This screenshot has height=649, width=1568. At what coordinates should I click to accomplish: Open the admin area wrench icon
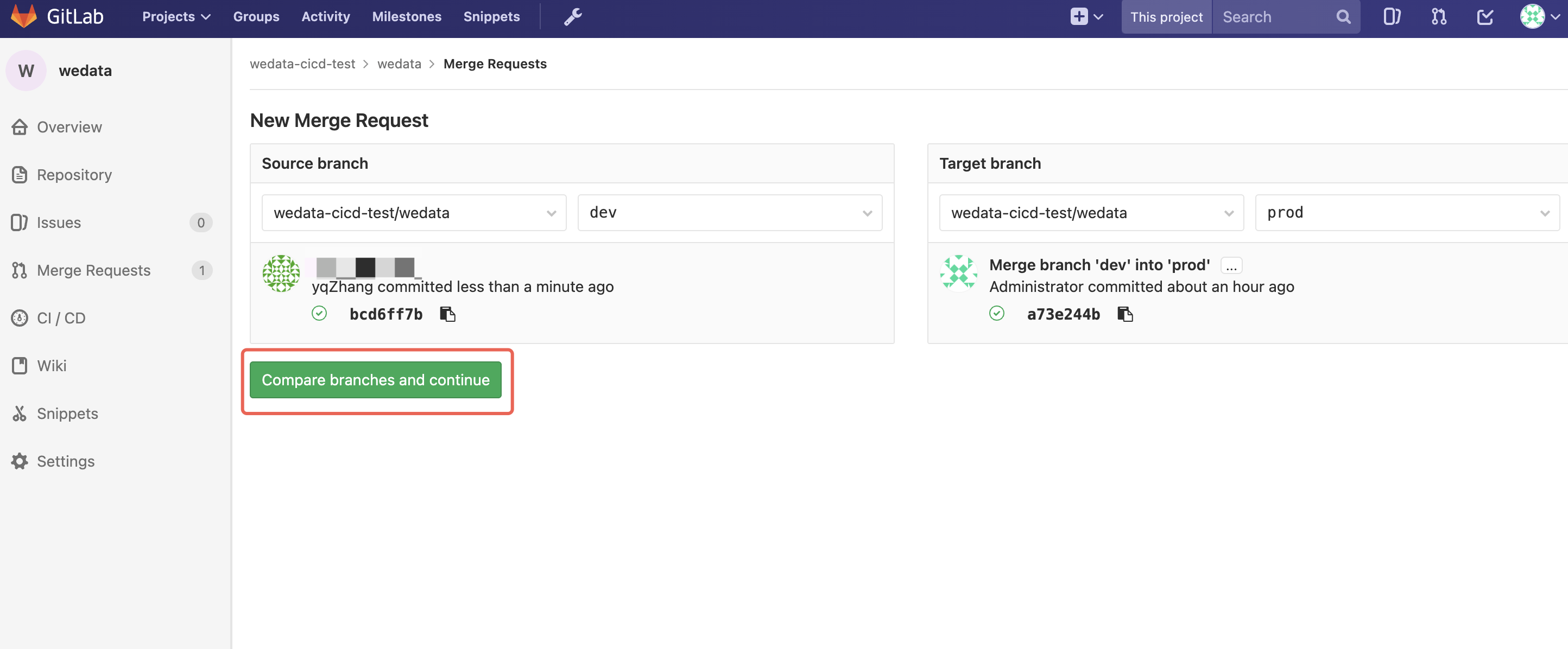click(572, 17)
